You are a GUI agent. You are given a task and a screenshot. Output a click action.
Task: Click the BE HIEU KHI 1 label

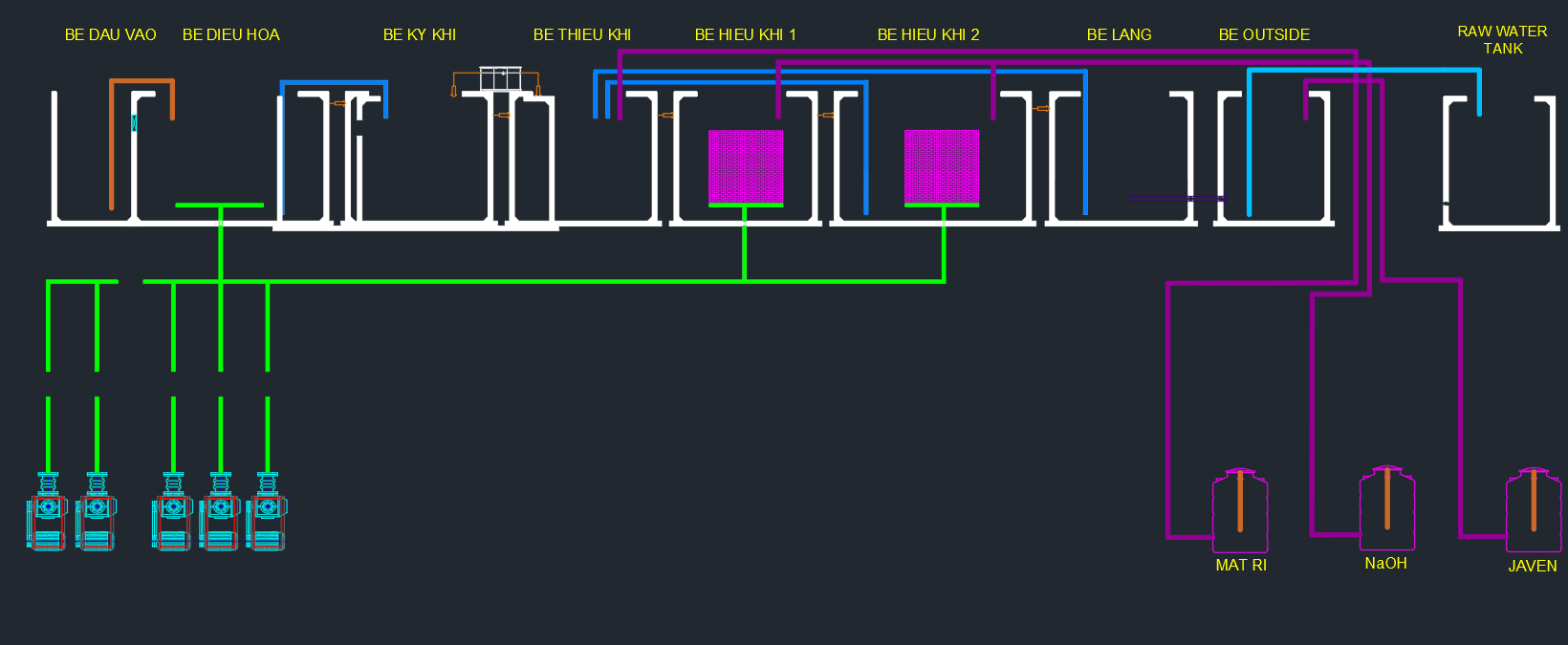746,34
